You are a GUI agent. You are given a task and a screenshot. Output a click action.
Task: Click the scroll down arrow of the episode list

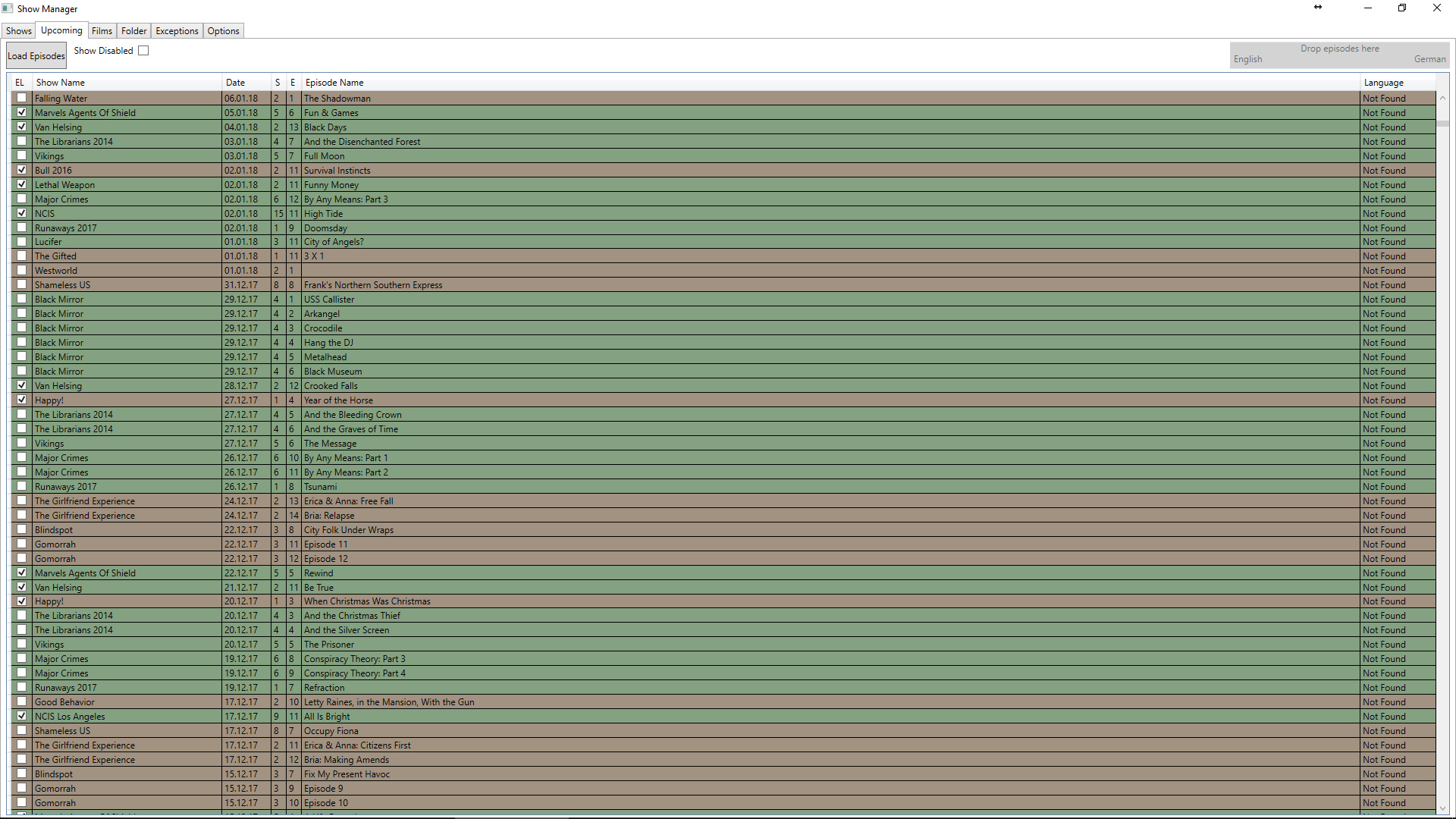click(1442, 808)
